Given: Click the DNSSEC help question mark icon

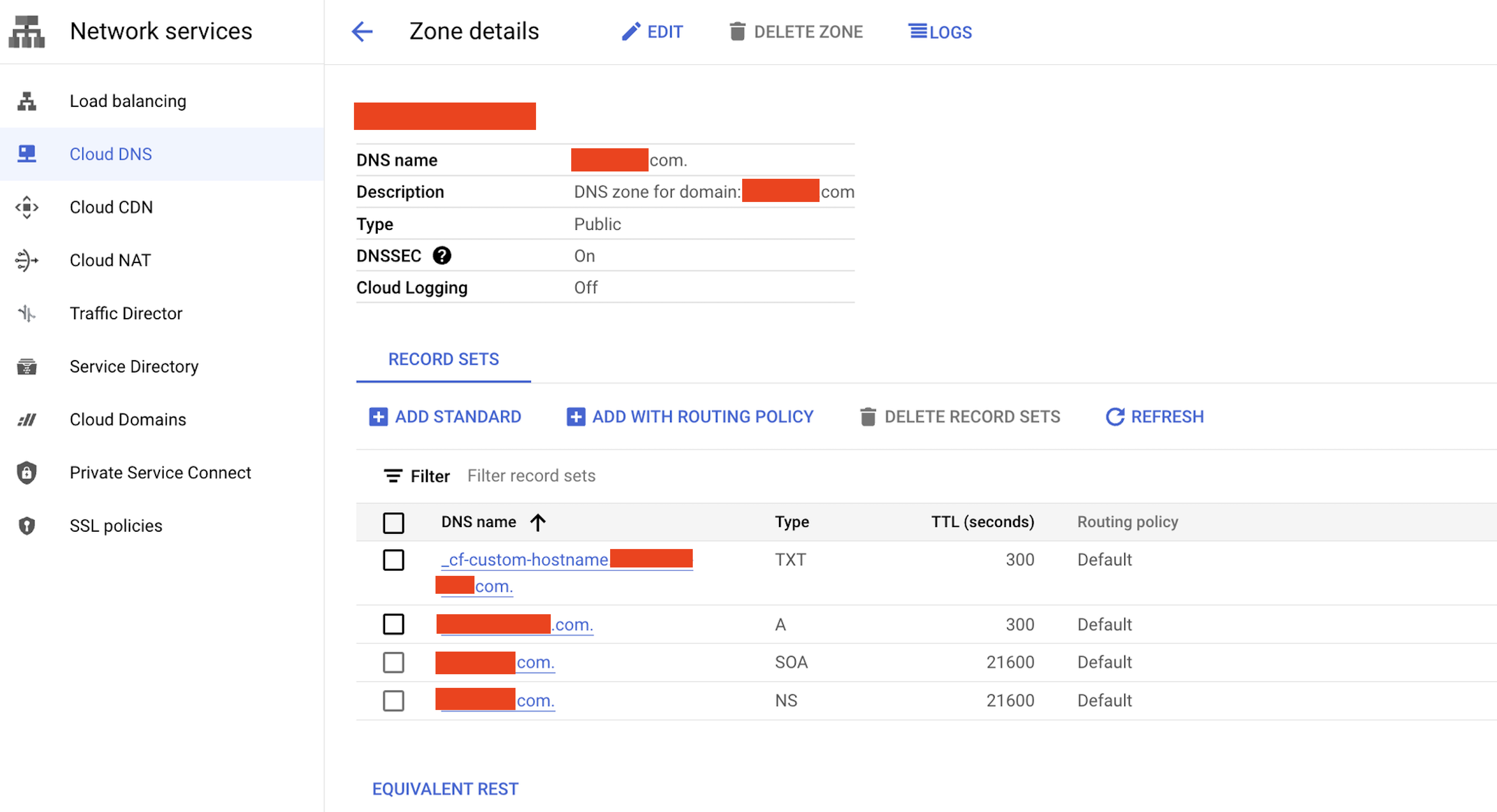Looking at the screenshot, I should point(442,256).
